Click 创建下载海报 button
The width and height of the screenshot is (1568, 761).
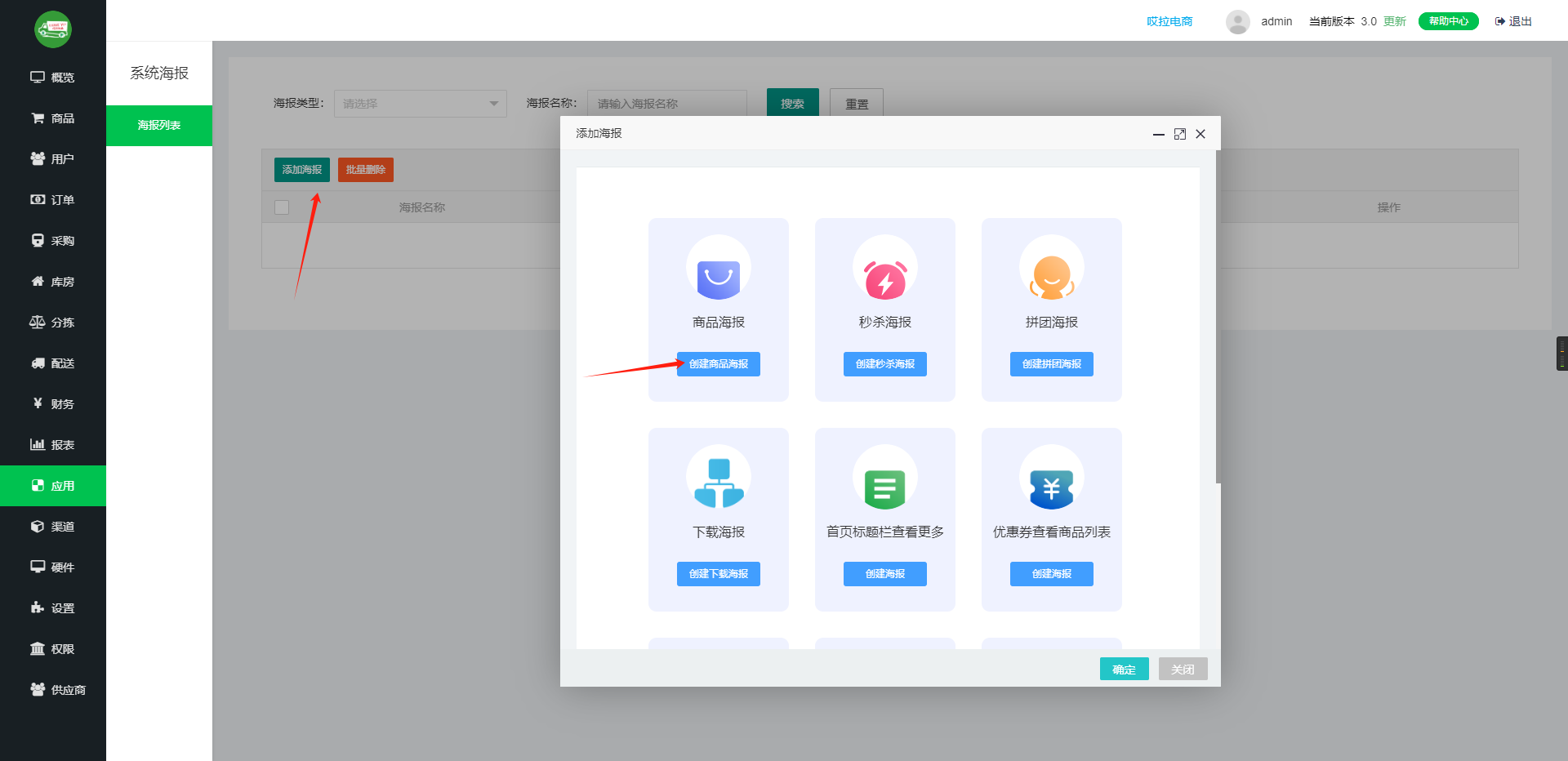point(719,574)
